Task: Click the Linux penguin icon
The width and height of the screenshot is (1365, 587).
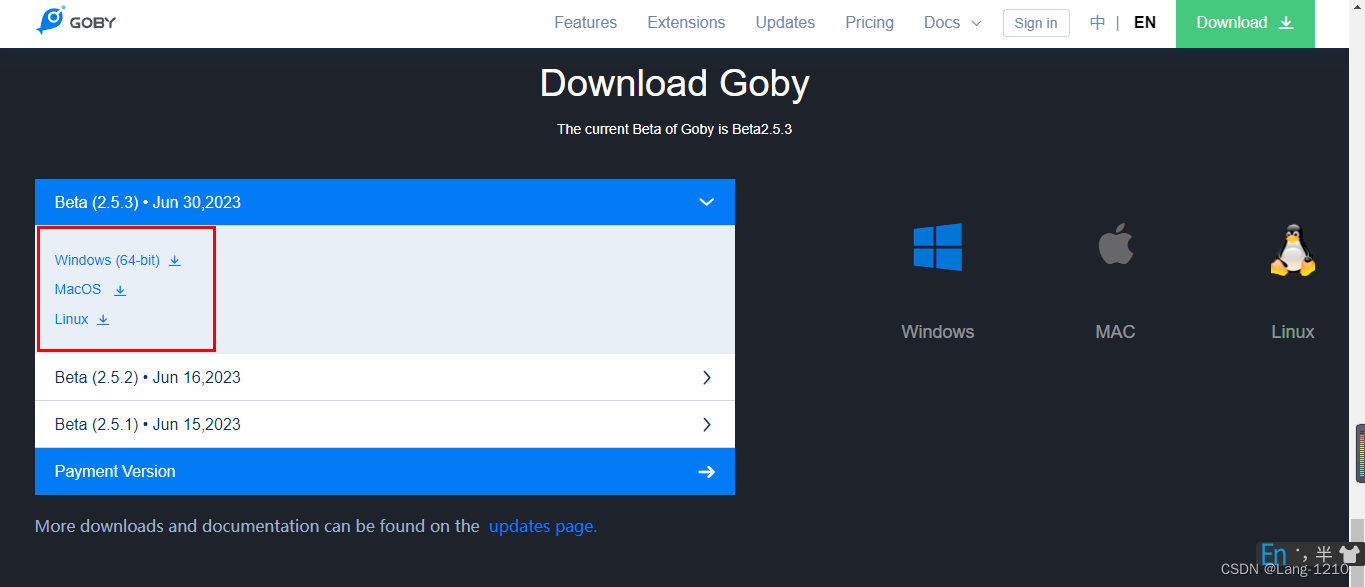Action: [x=1292, y=249]
